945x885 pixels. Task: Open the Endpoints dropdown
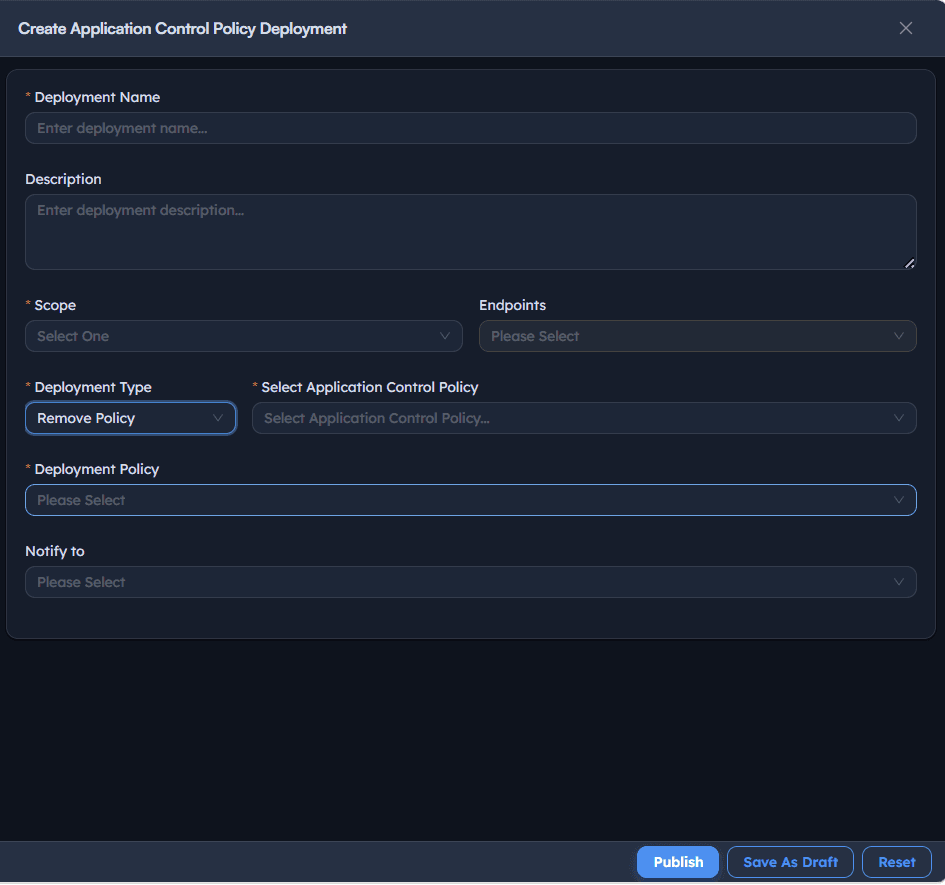point(697,336)
